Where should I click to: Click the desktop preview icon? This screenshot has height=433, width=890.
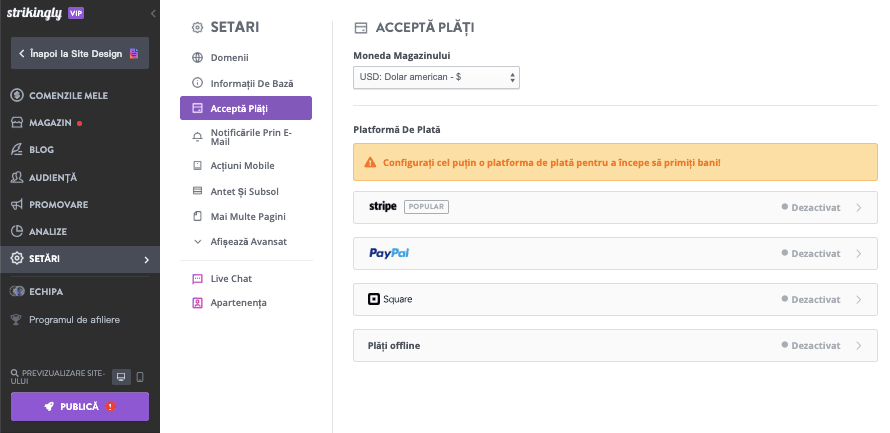(x=121, y=377)
